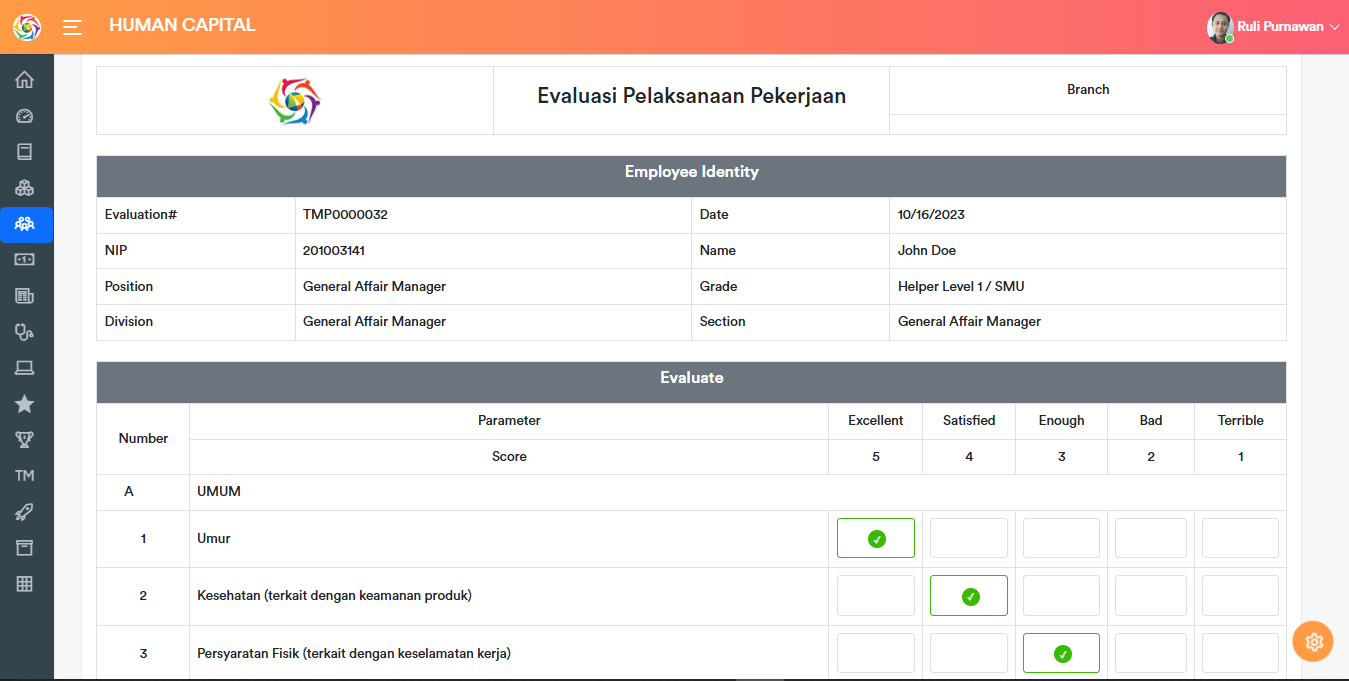Select Bad for Kesehatan

[x=1151, y=595]
